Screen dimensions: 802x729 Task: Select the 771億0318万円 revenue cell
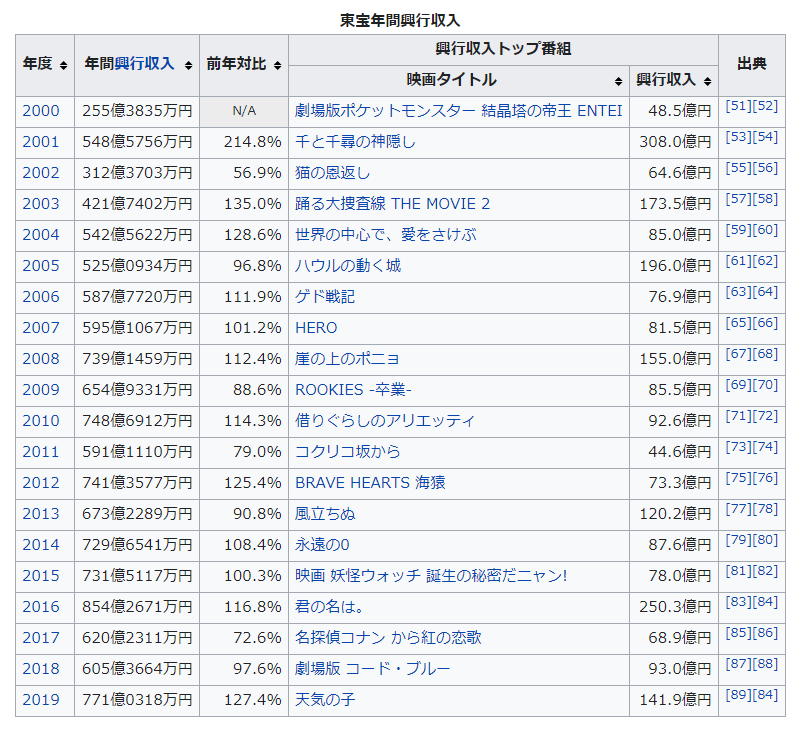(137, 700)
